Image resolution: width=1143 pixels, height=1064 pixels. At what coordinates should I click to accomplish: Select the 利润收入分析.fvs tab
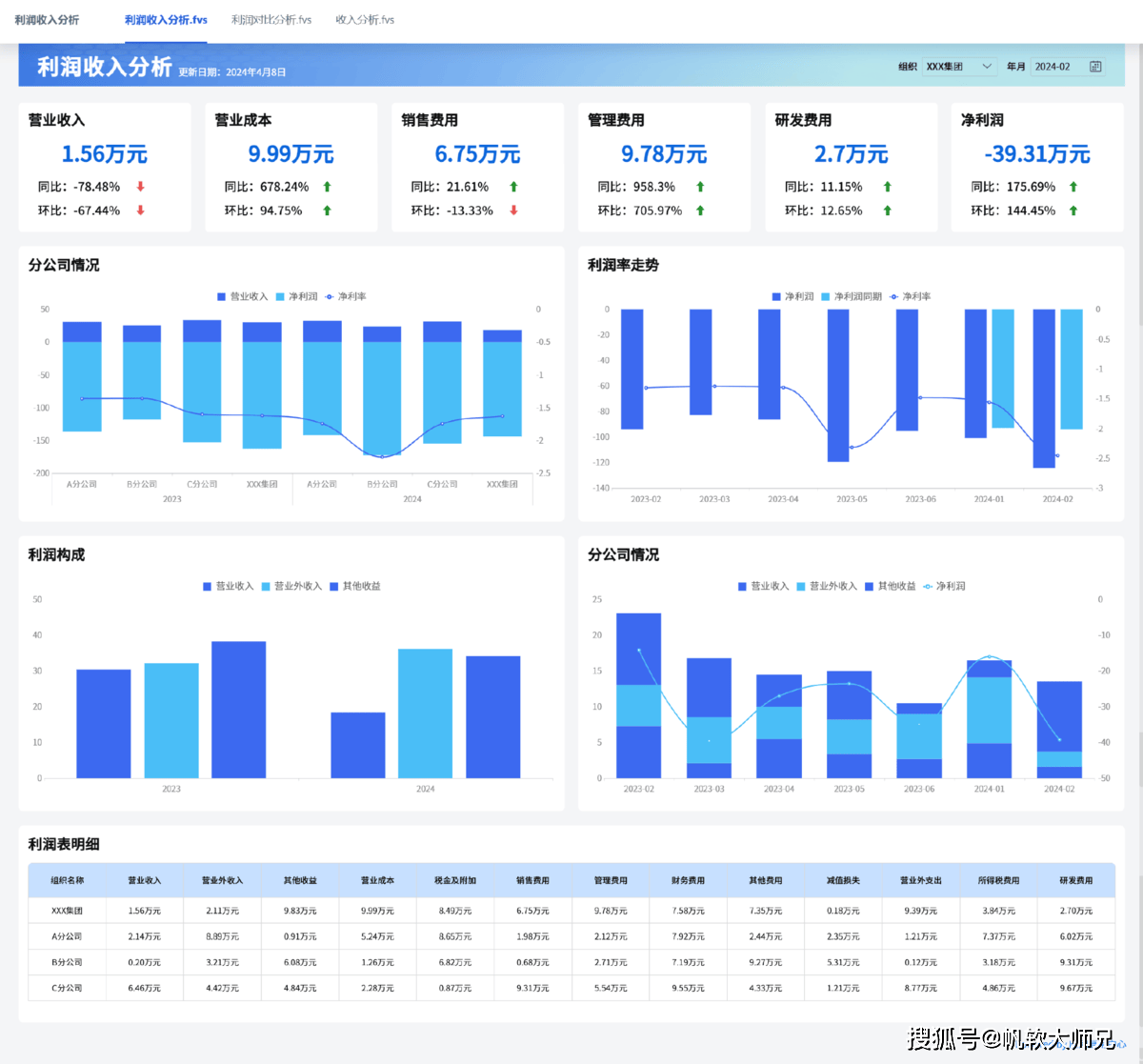pos(166,20)
